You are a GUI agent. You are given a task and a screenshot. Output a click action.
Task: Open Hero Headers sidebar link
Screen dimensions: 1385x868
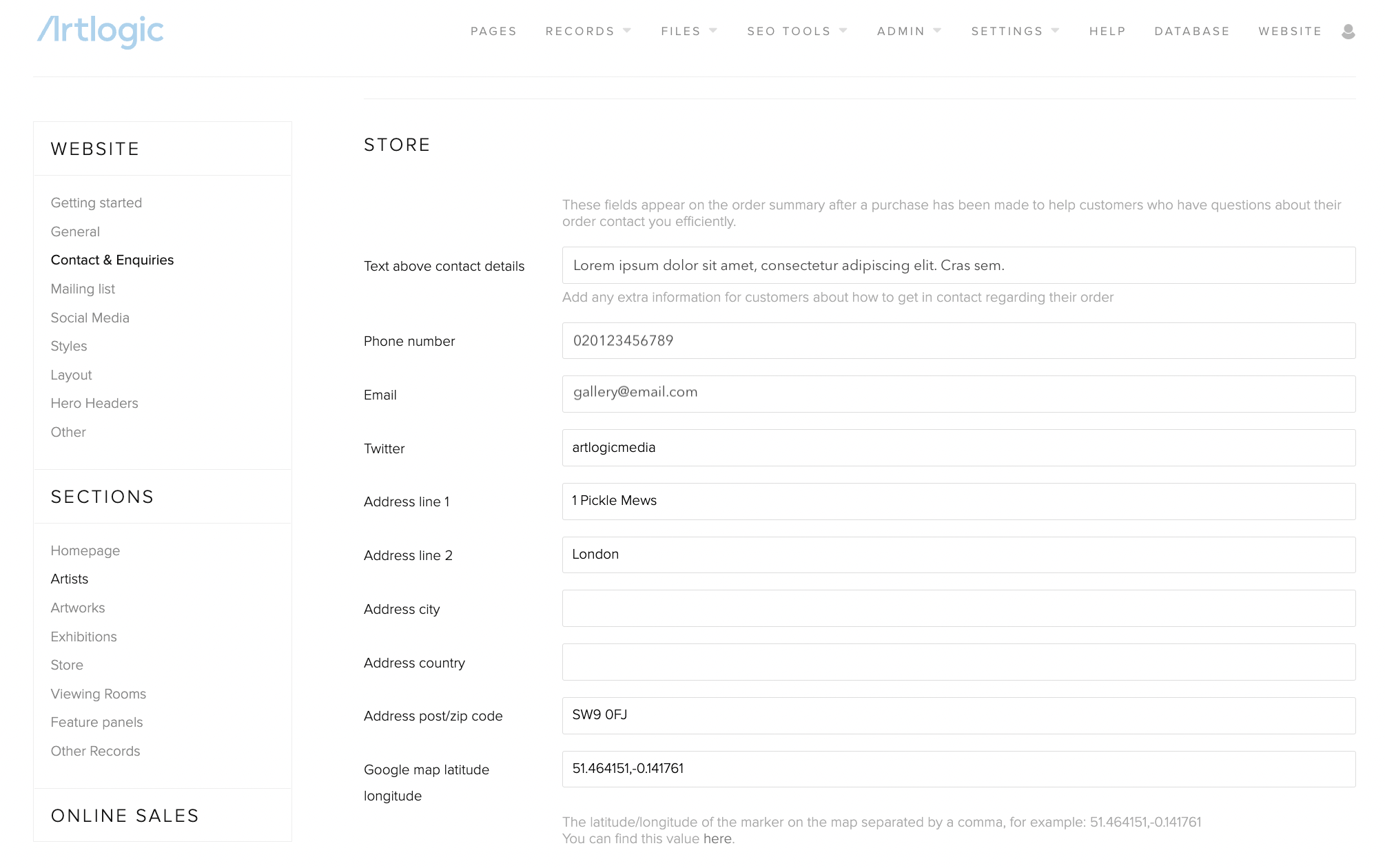click(x=94, y=403)
